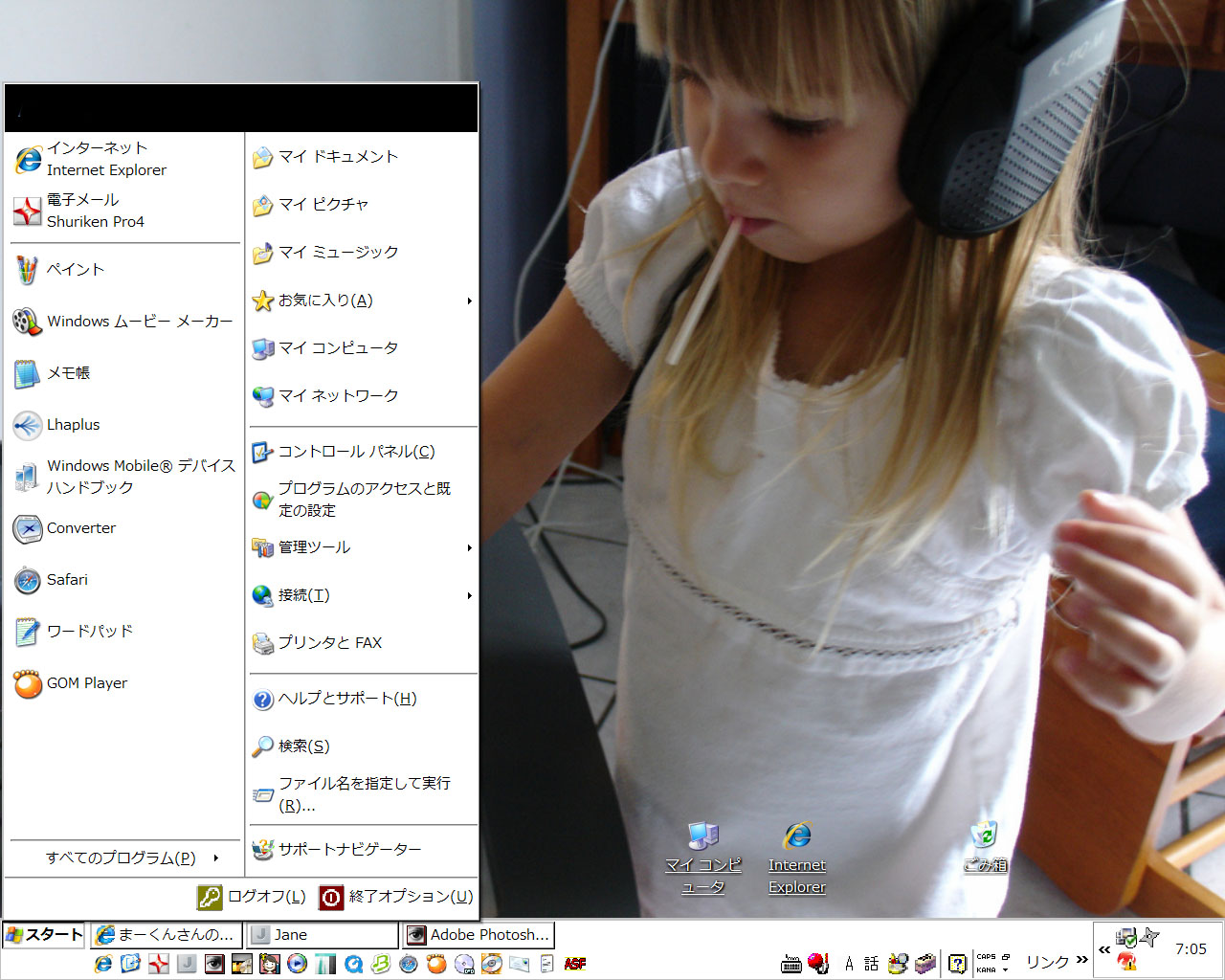Open プログラムのアクセスと既定の設定

(x=363, y=500)
